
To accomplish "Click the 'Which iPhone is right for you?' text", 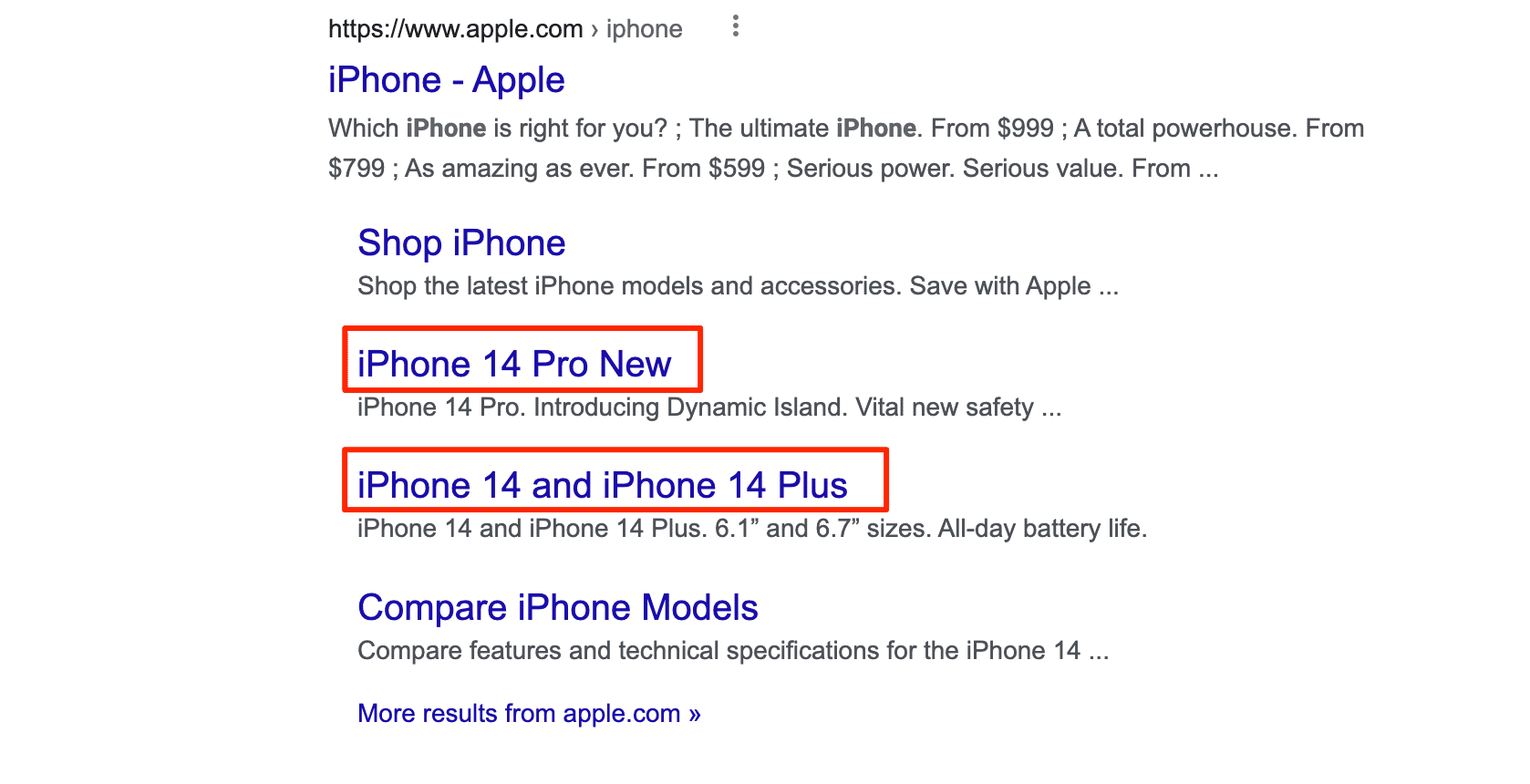I will click(498, 129).
